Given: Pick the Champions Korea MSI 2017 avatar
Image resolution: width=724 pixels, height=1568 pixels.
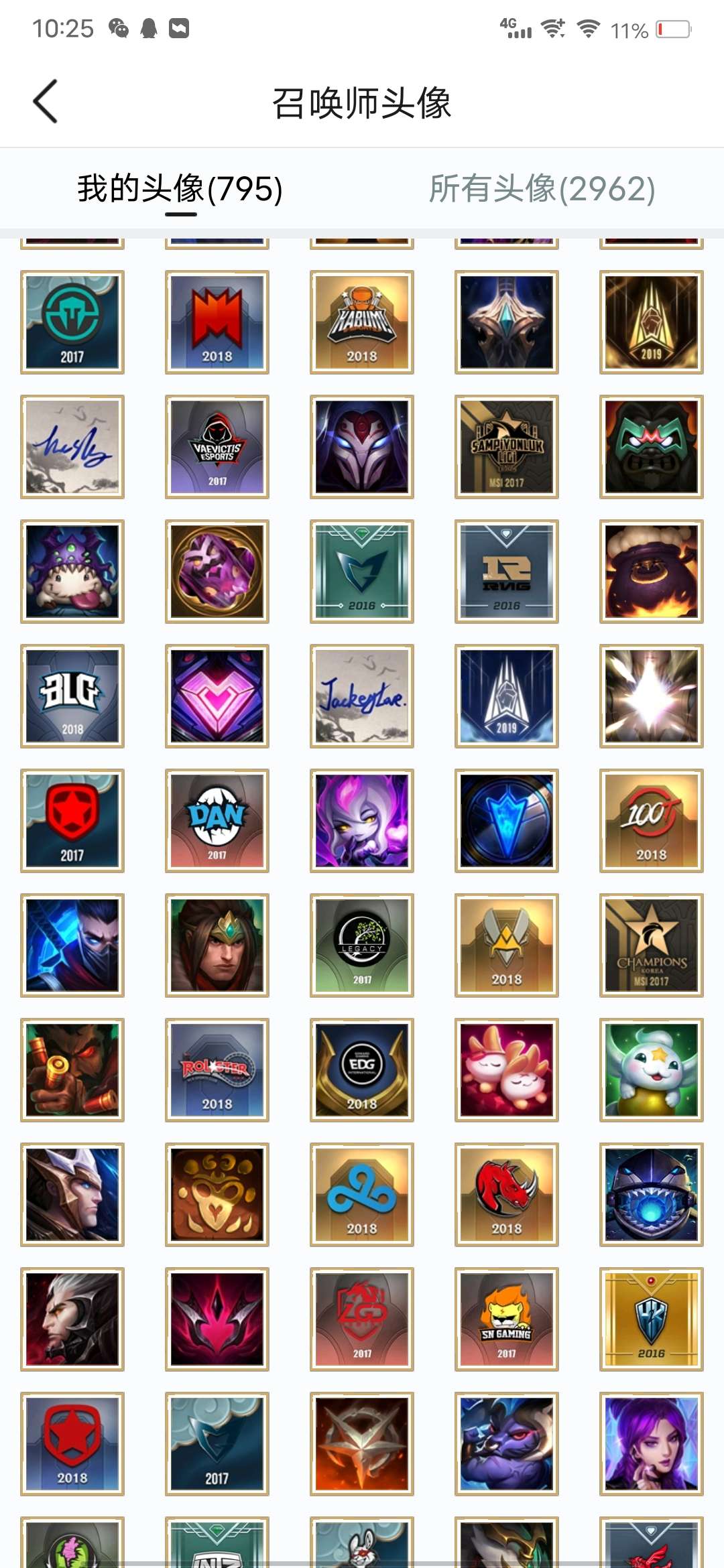Looking at the screenshot, I should 652,945.
